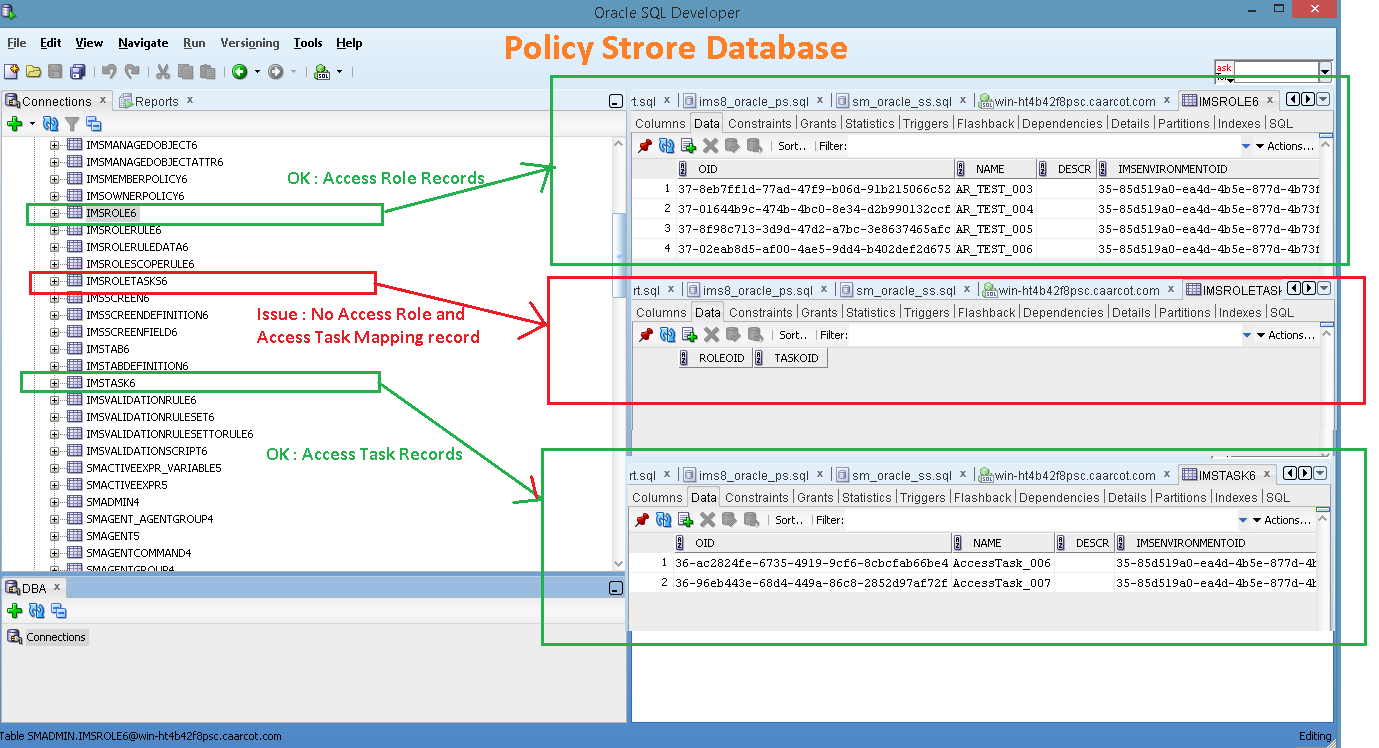
Task: Click the IMSROLE6 Filter input field
Action: click(1043, 146)
